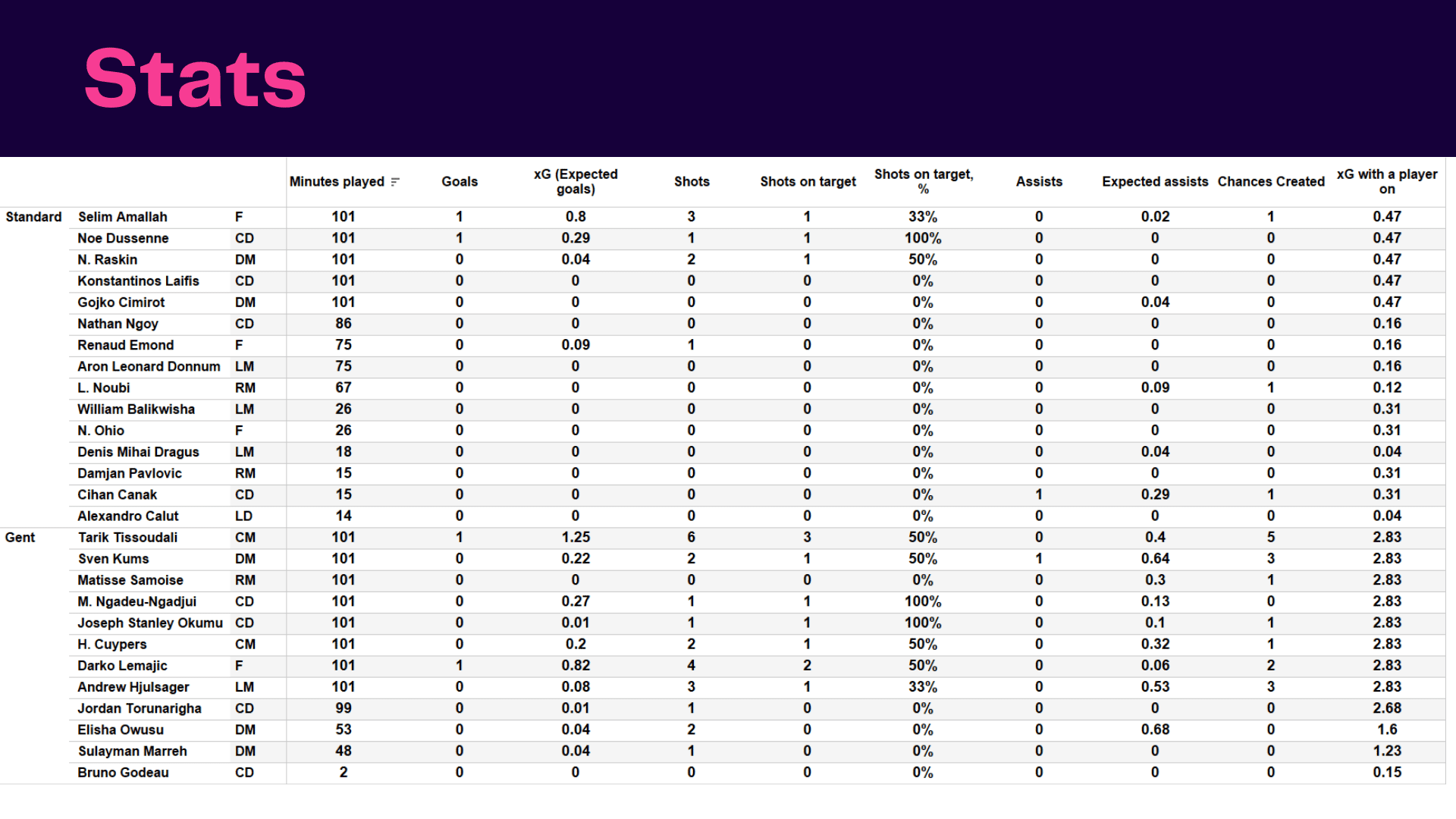This screenshot has height=819, width=1456.
Task: Select player L. Noubi
Action: pos(103,388)
